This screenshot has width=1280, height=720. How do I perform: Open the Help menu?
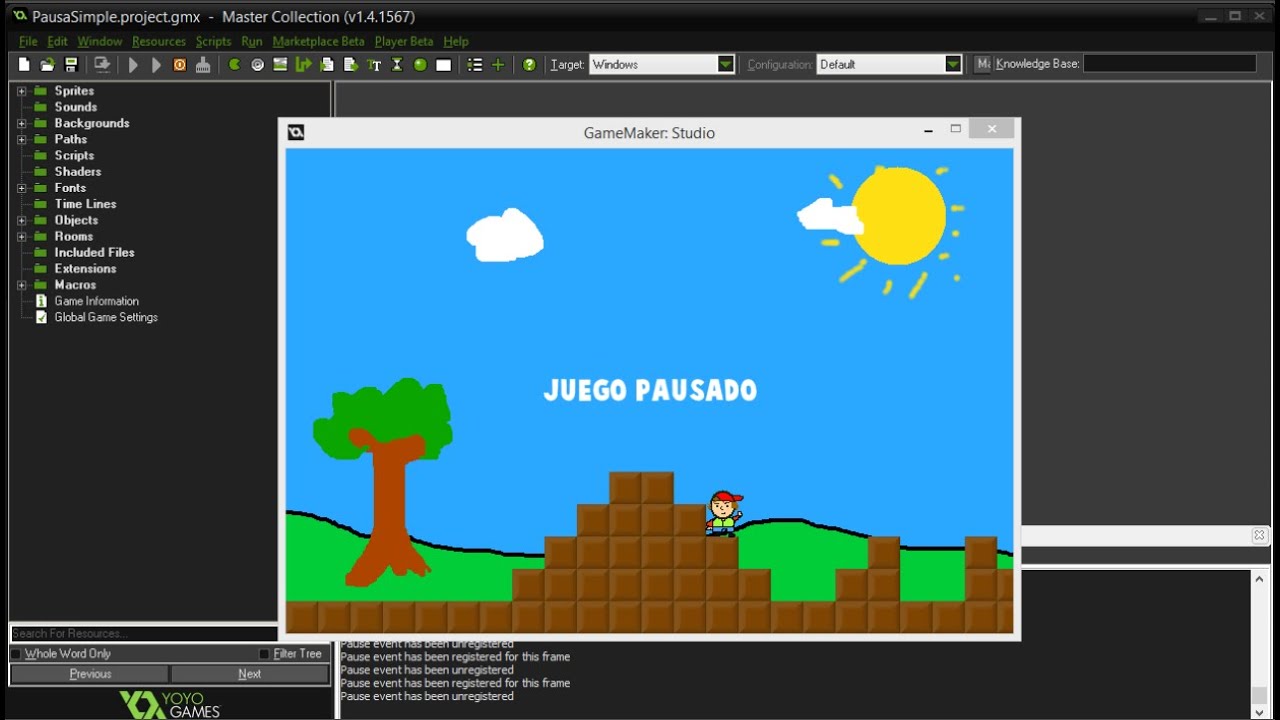456,41
